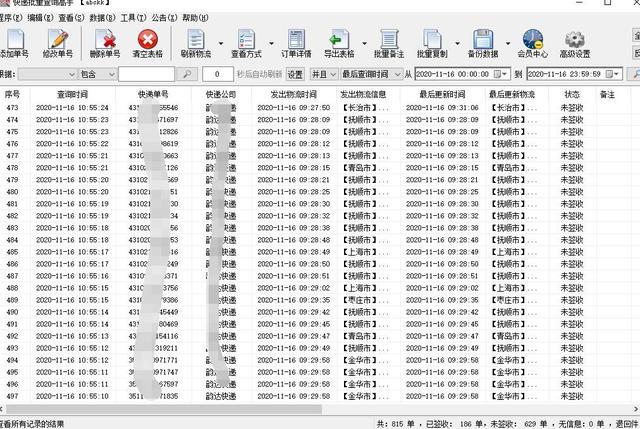Image resolution: width=640 pixels, height=429 pixels.
Task: Click sent time 2020-11-16 09:29:02
Action: tap(293, 288)
